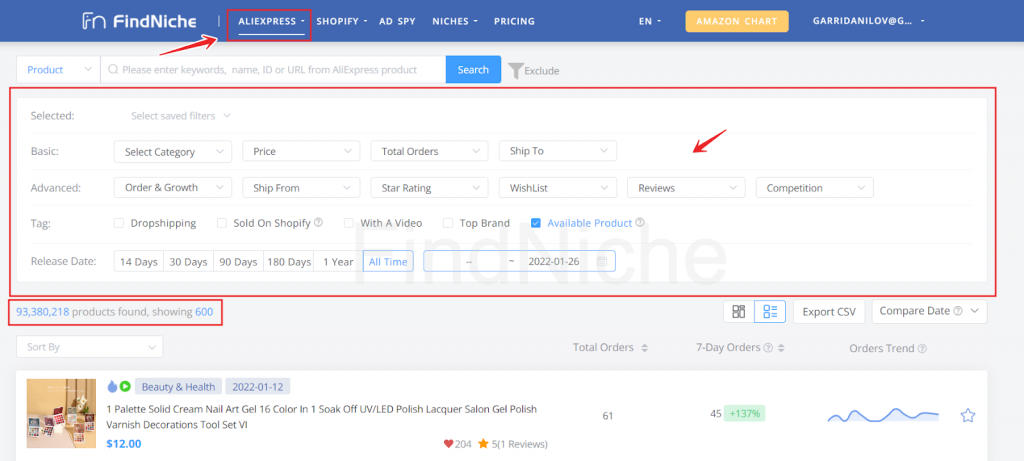Open the AliExpress navigation menu
This screenshot has width=1024, height=461.
pyautogui.click(x=271, y=21)
